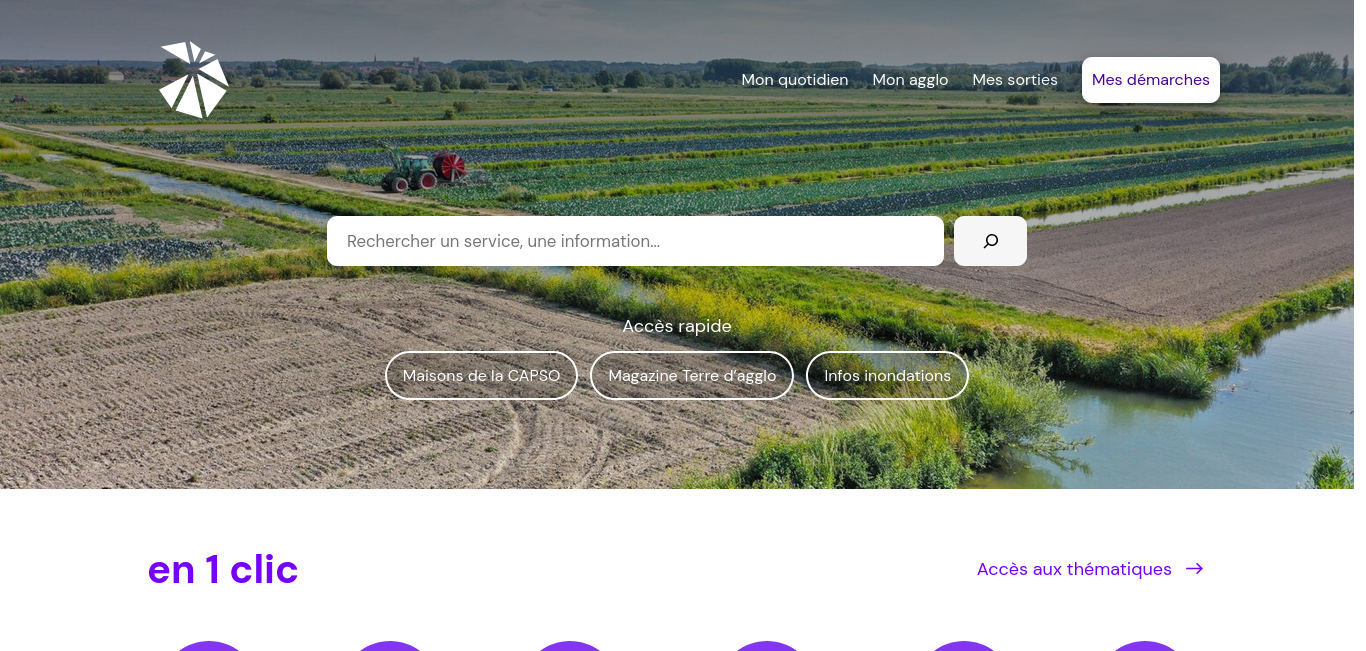Click the Accès rapide label

pos(677,326)
